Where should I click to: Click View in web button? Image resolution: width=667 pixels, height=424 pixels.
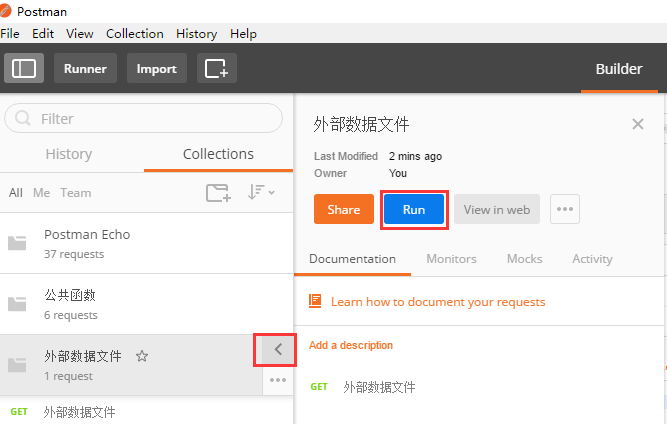point(497,209)
